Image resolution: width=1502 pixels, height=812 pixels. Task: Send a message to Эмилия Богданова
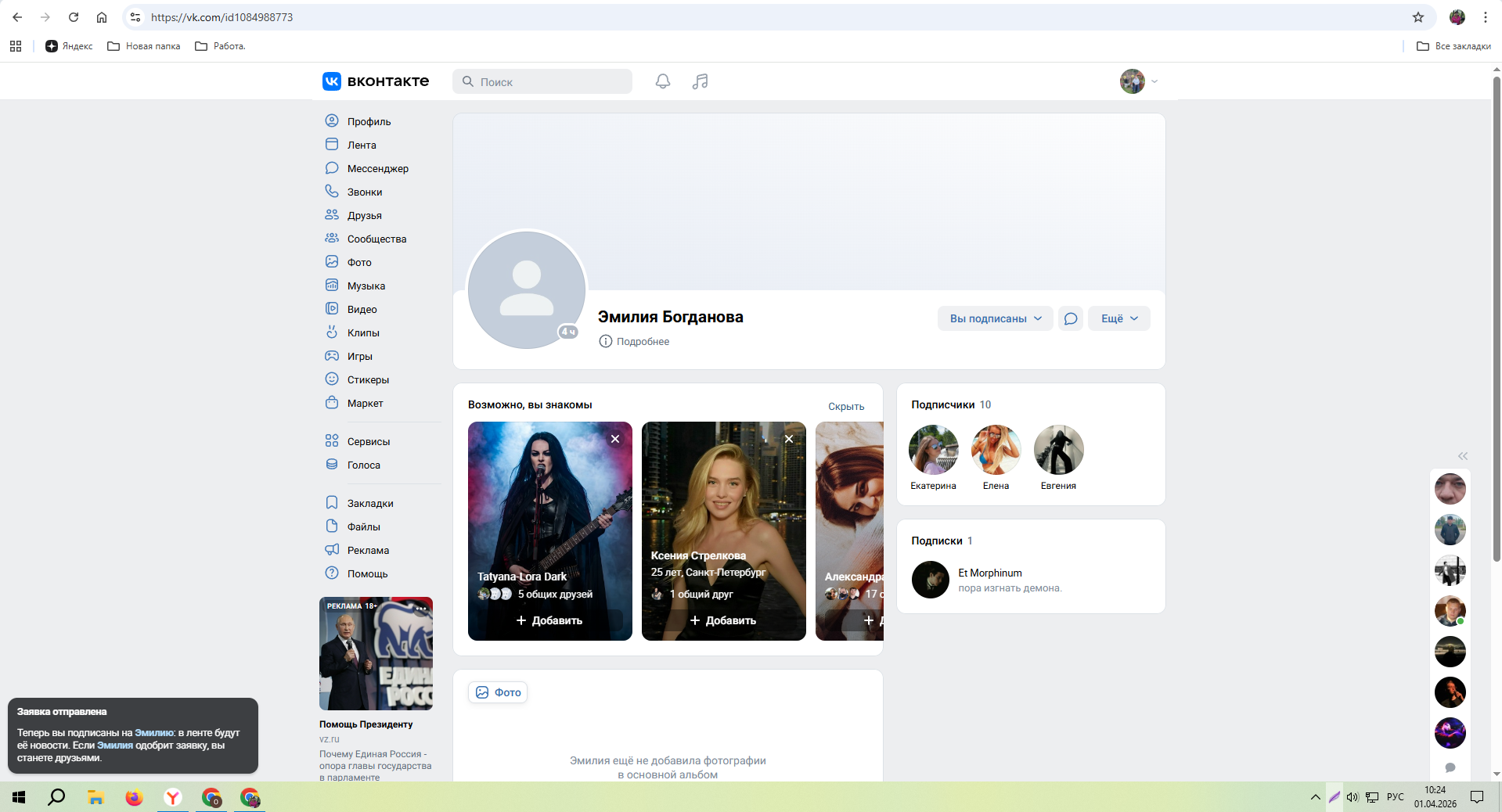pyautogui.click(x=1071, y=318)
